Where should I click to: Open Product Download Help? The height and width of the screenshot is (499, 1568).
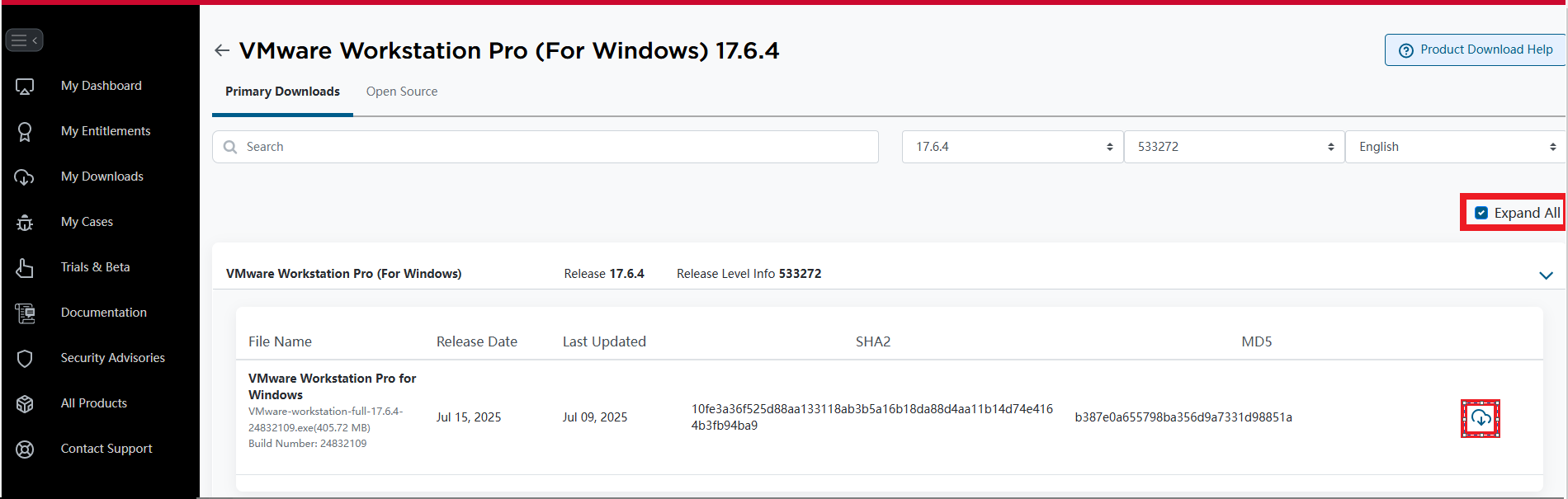click(1475, 50)
